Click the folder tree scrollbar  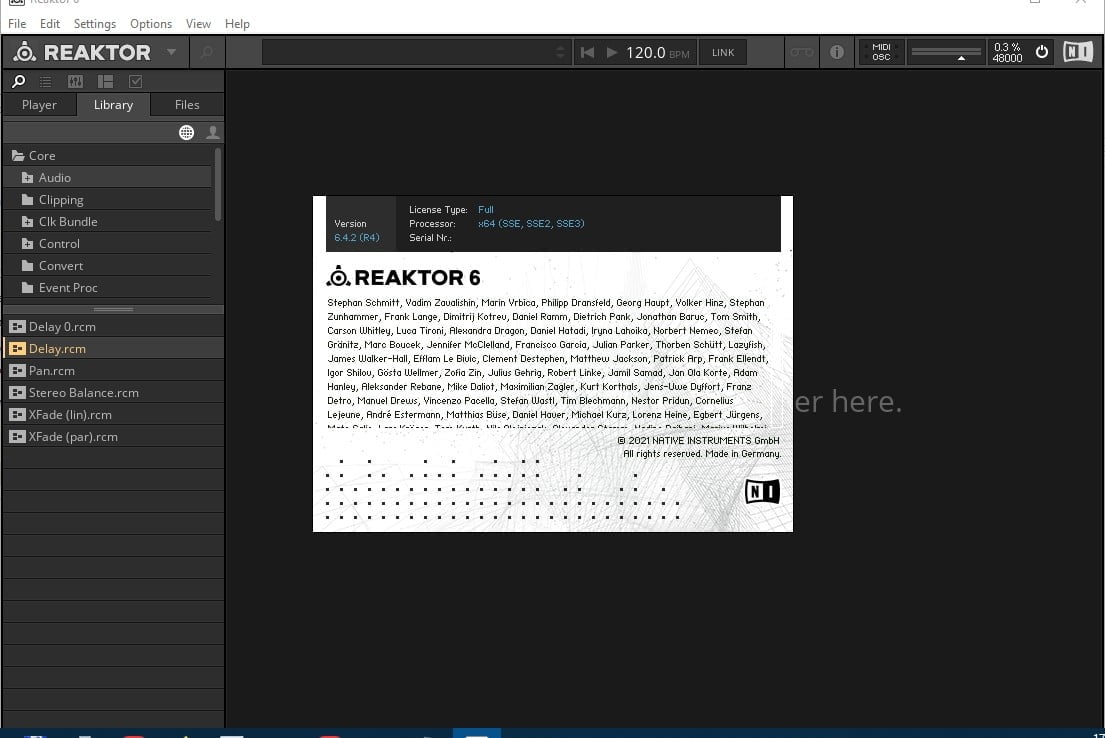[x=218, y=184]
